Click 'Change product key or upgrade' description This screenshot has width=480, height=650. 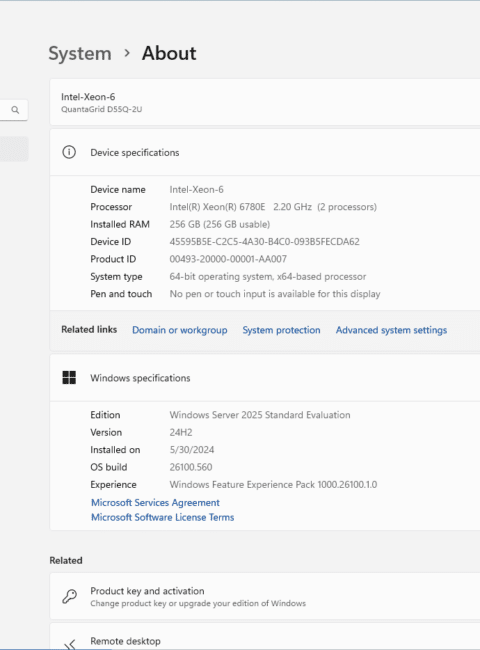click(198, 604)
